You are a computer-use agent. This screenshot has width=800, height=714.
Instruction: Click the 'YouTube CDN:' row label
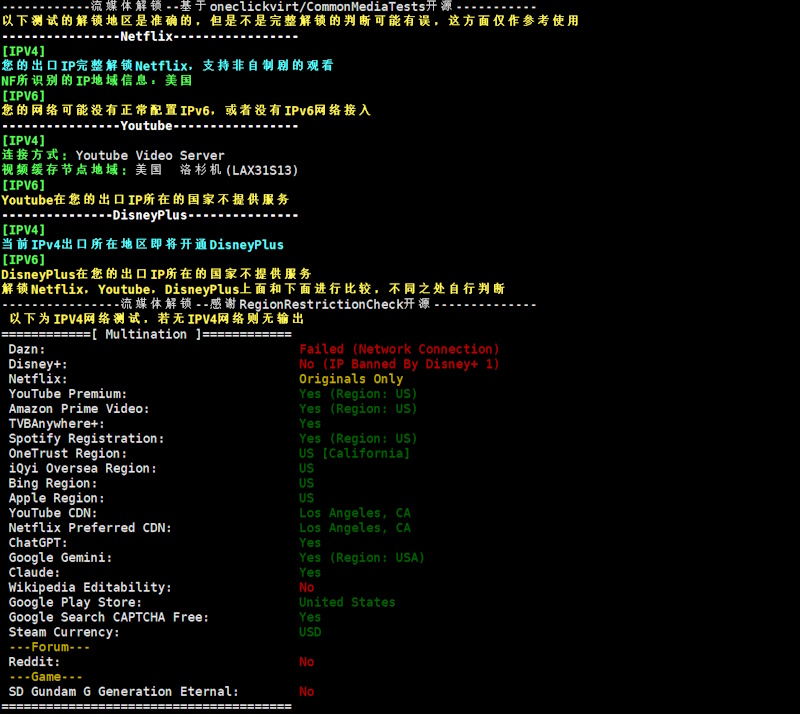[x=53, y=513]
